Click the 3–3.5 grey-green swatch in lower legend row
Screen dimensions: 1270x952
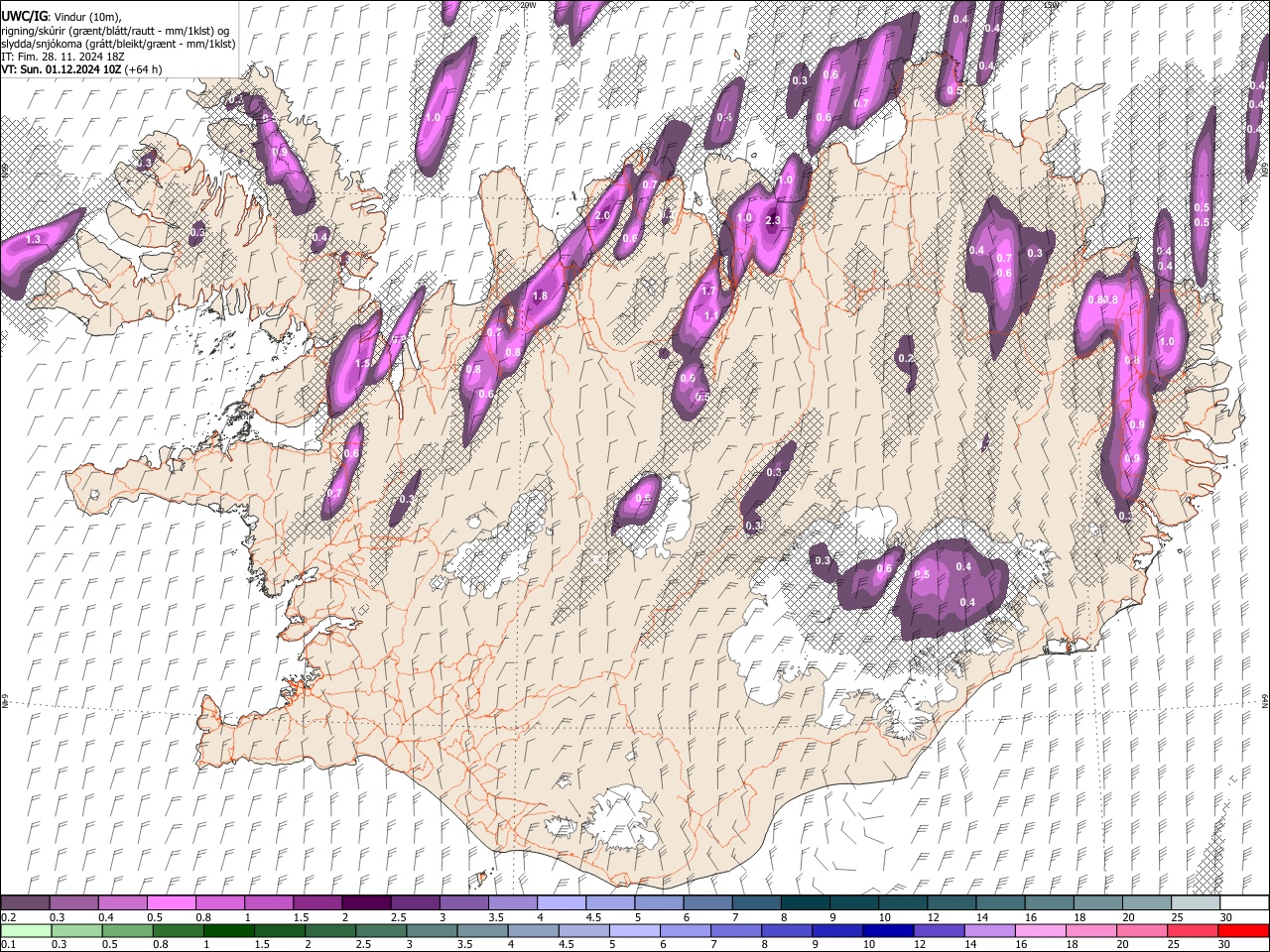[x=433, y=930]
